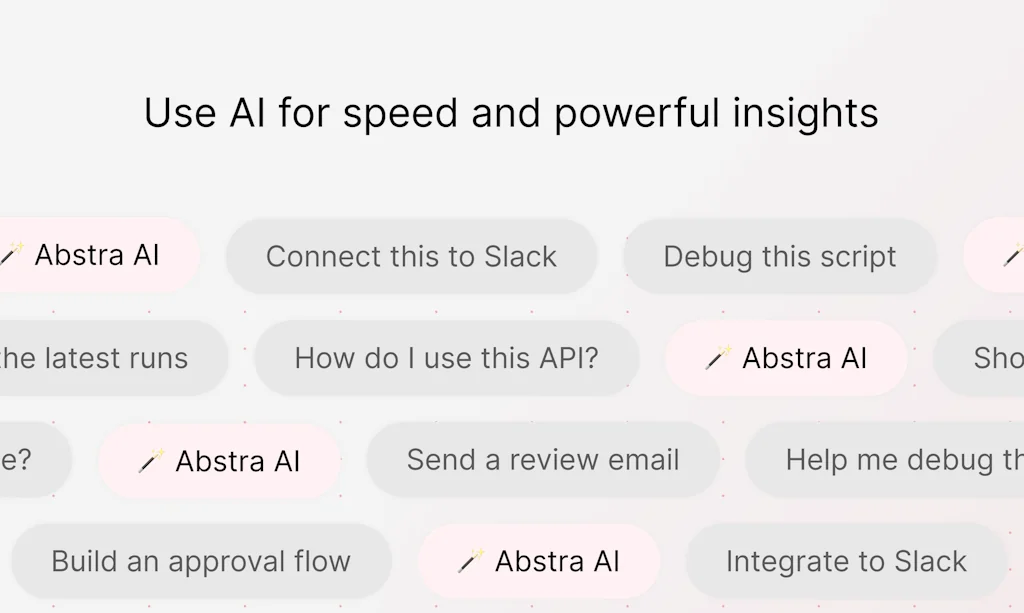Click the wand icon on the third-row Abstra AI pill
Image resolution: width=1024 pixels, height=613 pixels.
point(152,461)
